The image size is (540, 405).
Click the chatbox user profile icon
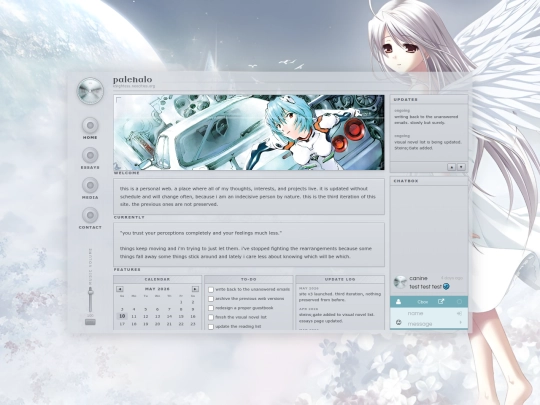tap(398, 302)
